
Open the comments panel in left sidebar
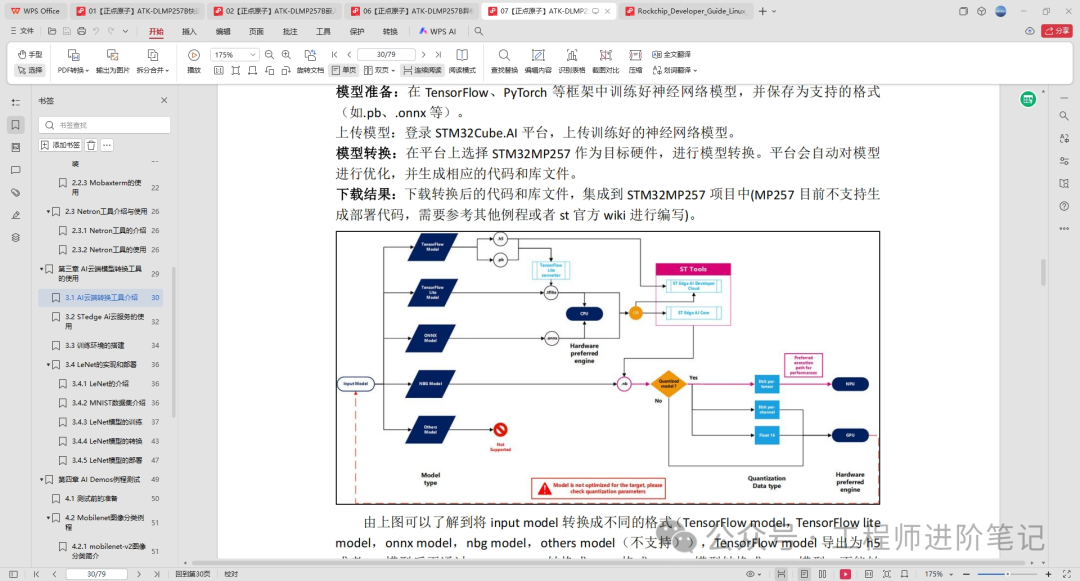point(15,170)
